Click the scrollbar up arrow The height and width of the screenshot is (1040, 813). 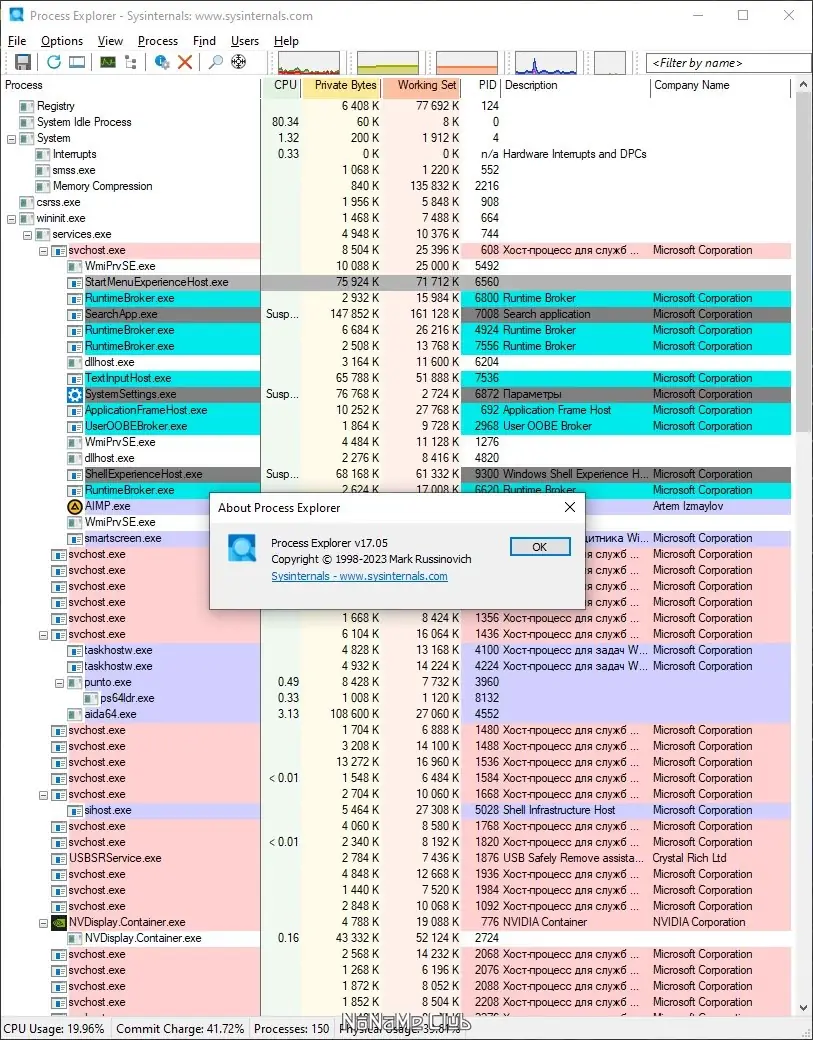803,85
